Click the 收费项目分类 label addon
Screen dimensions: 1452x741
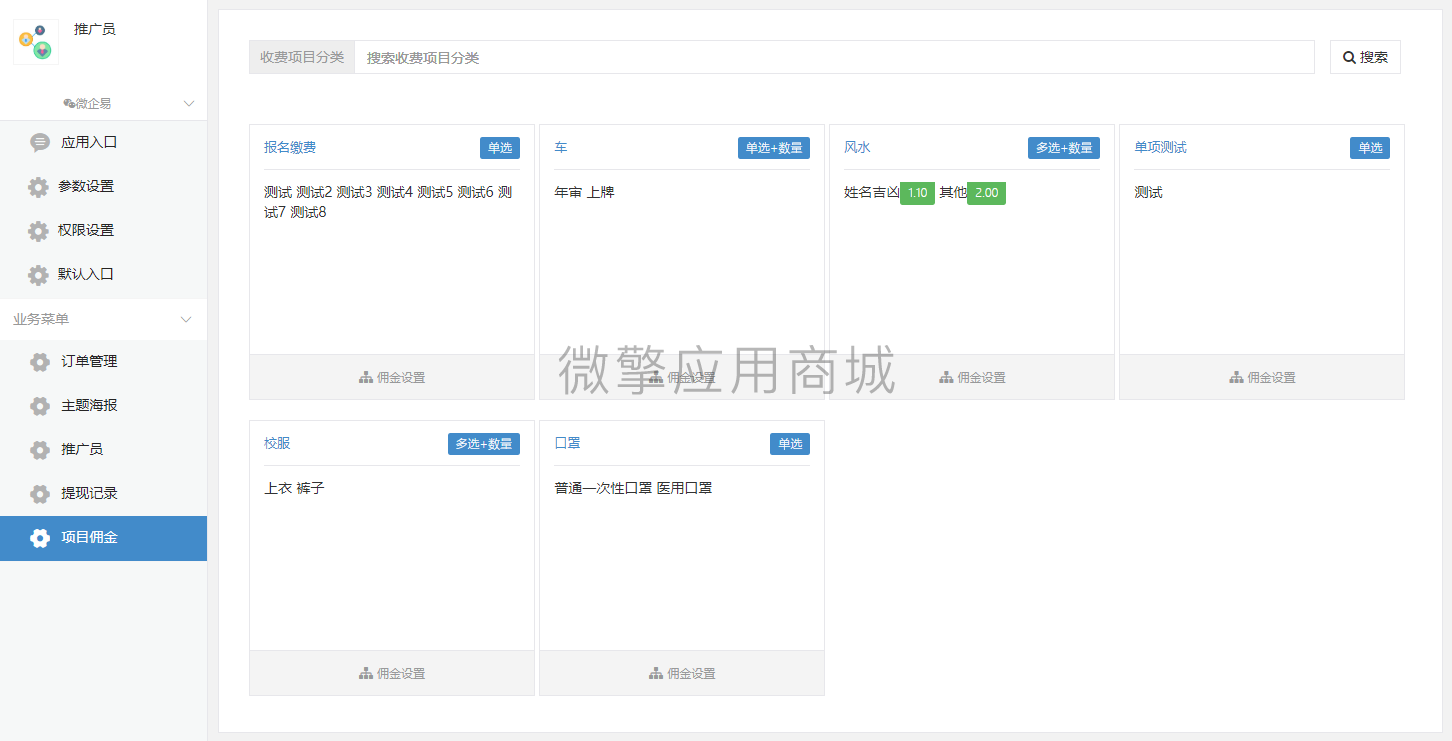tap(302, 57)
